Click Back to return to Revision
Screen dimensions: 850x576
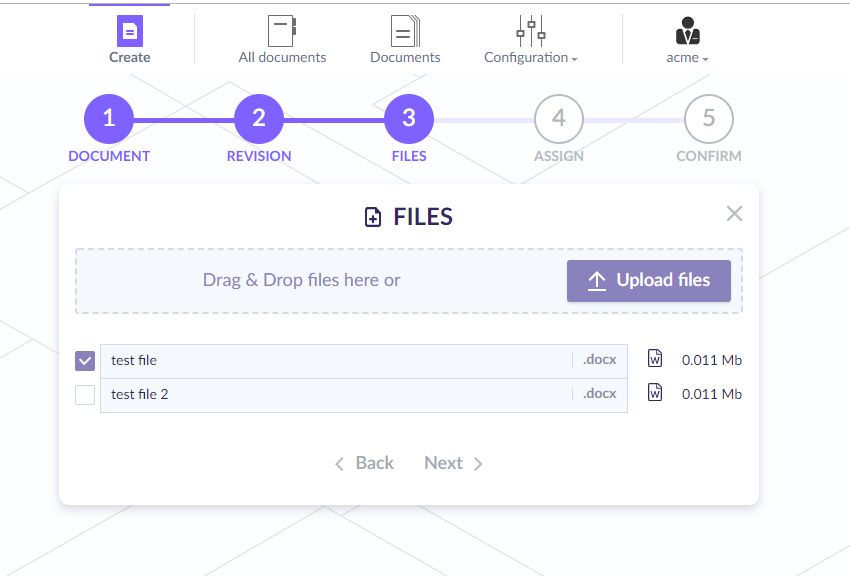(364, 463)
